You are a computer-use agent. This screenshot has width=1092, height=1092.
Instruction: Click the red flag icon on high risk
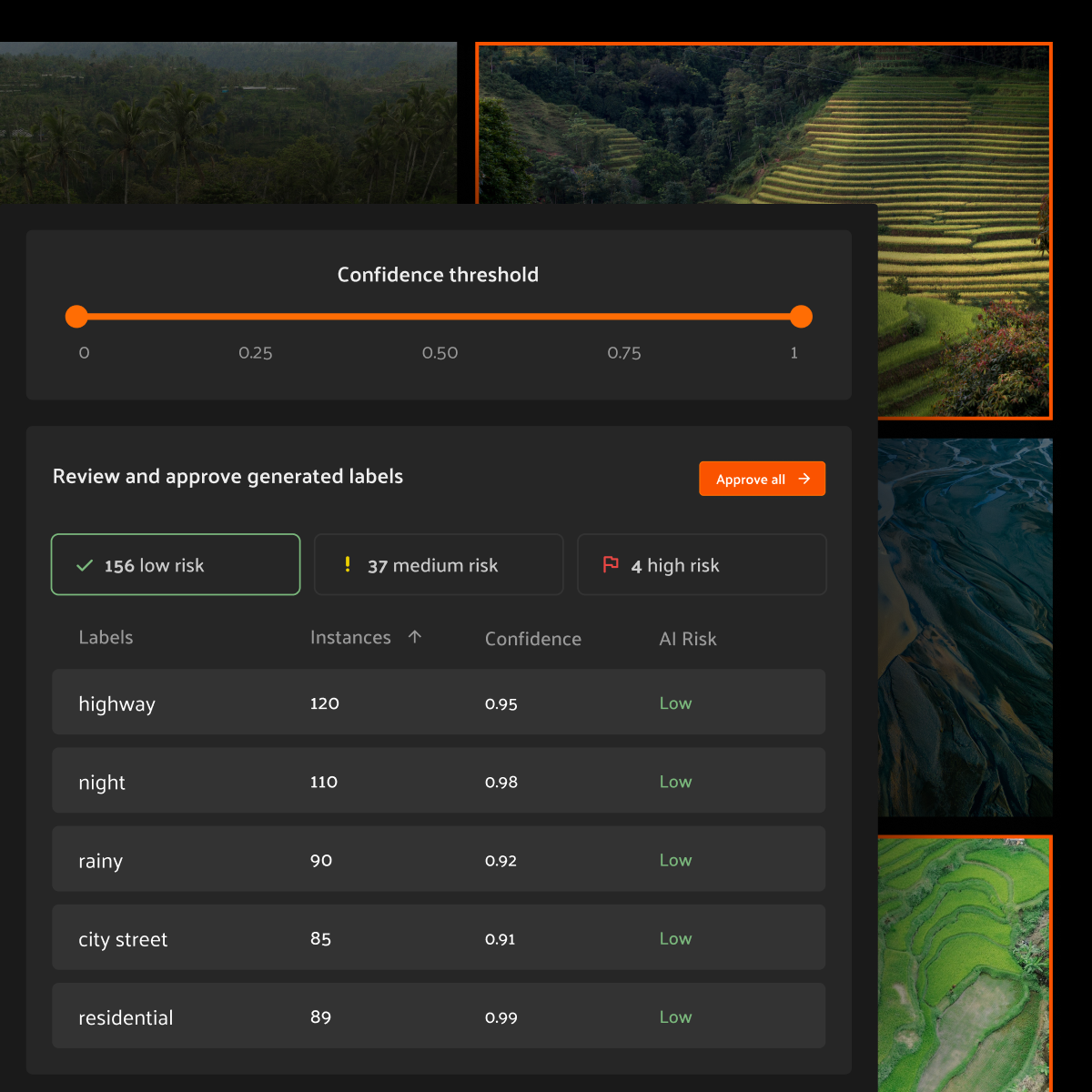(x=611, y=564)
